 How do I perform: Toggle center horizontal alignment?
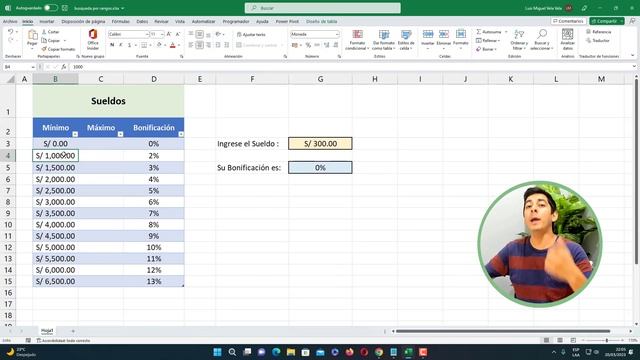click(x=200, y=45)
